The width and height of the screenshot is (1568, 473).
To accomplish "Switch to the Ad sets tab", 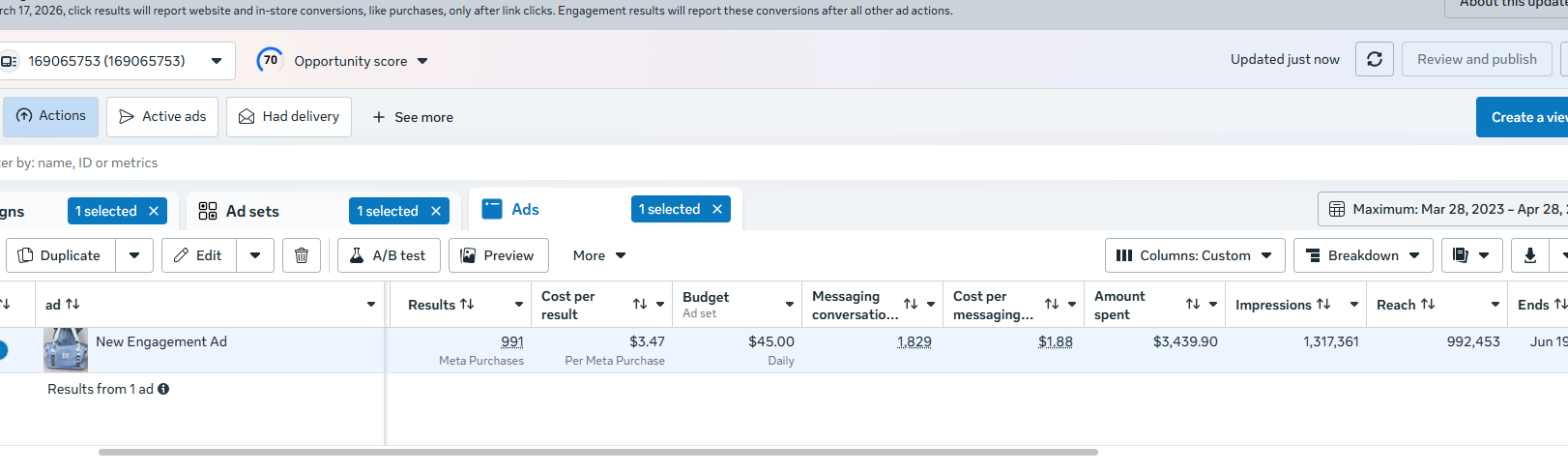I will pos(252,211).
